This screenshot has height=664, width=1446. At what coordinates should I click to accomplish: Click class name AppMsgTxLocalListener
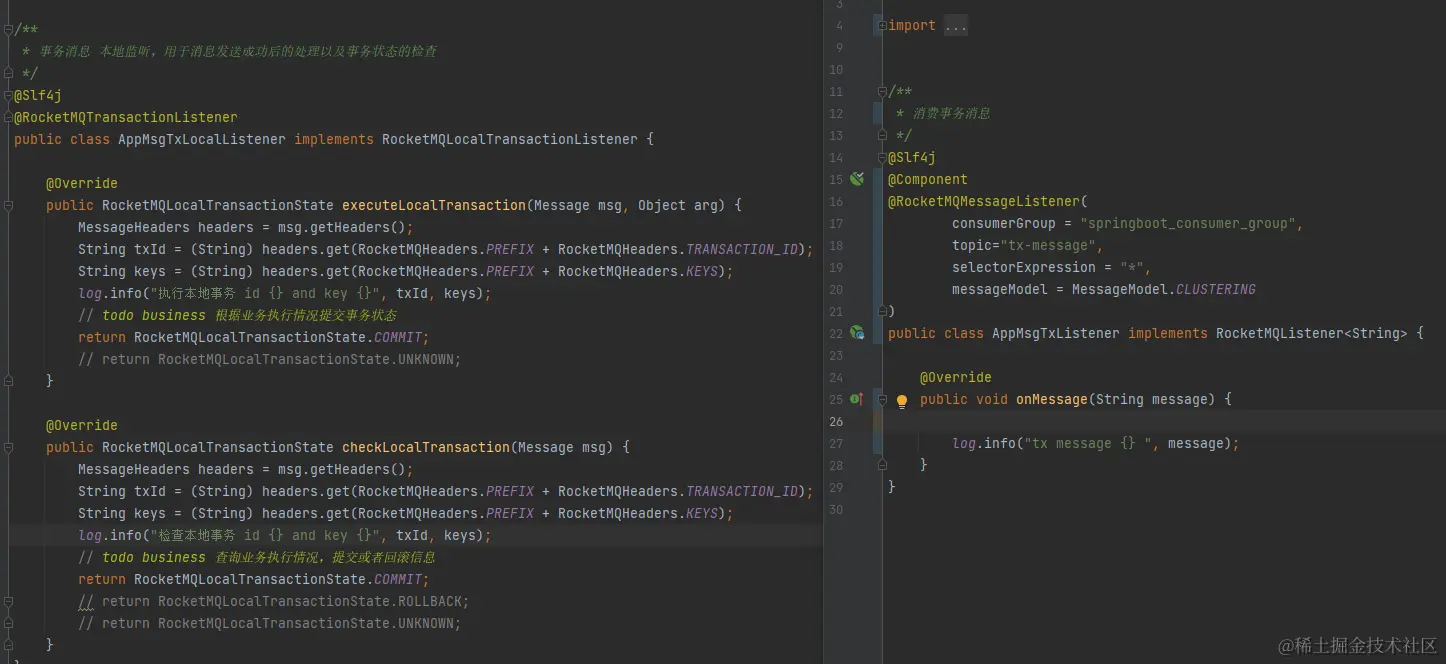pyautogui.click(x=202, y=139)
